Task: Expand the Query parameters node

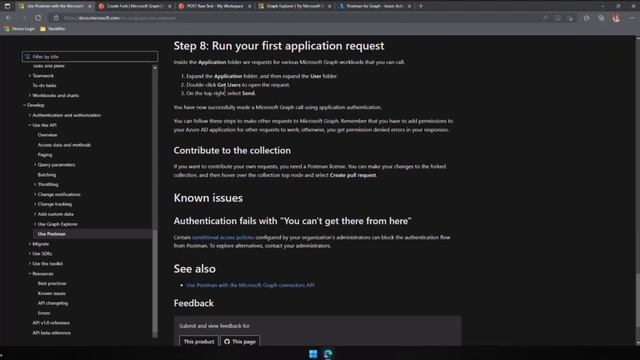Action: point(35,165)
